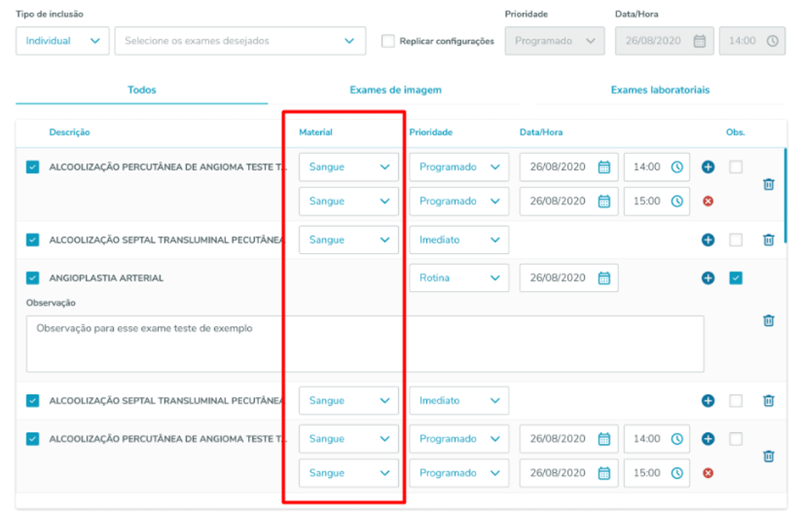Click plus icon of upper ALCOOLIZAÇÃO SEPTAL row
The image size is (800, 517).
(708, 240)
